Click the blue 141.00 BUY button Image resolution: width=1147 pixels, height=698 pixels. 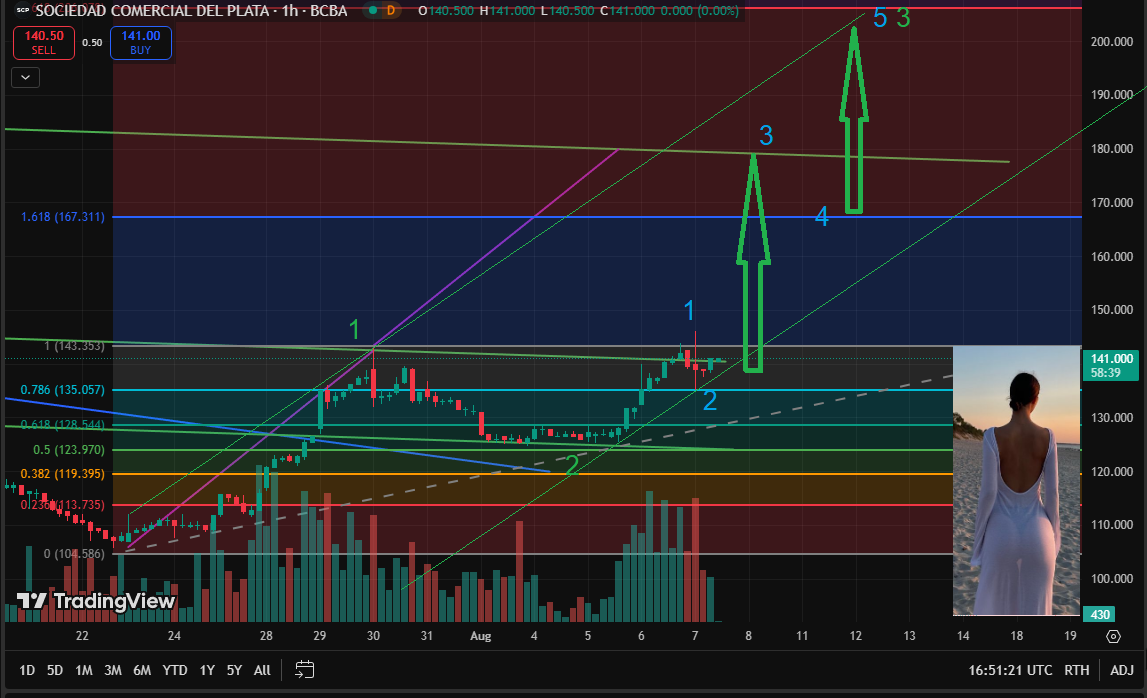click(140, 42)
